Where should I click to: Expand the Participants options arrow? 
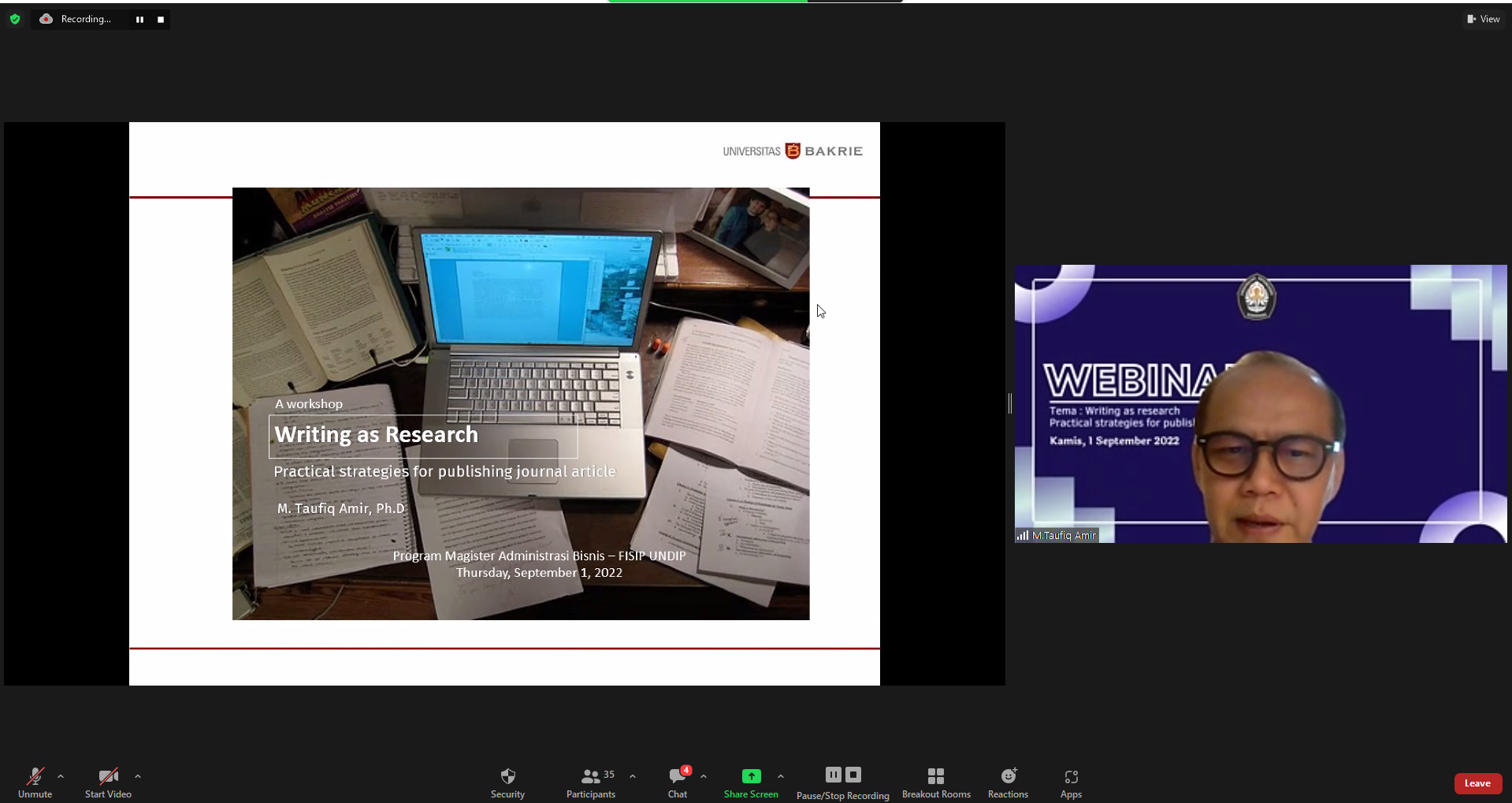click(633, 776)
